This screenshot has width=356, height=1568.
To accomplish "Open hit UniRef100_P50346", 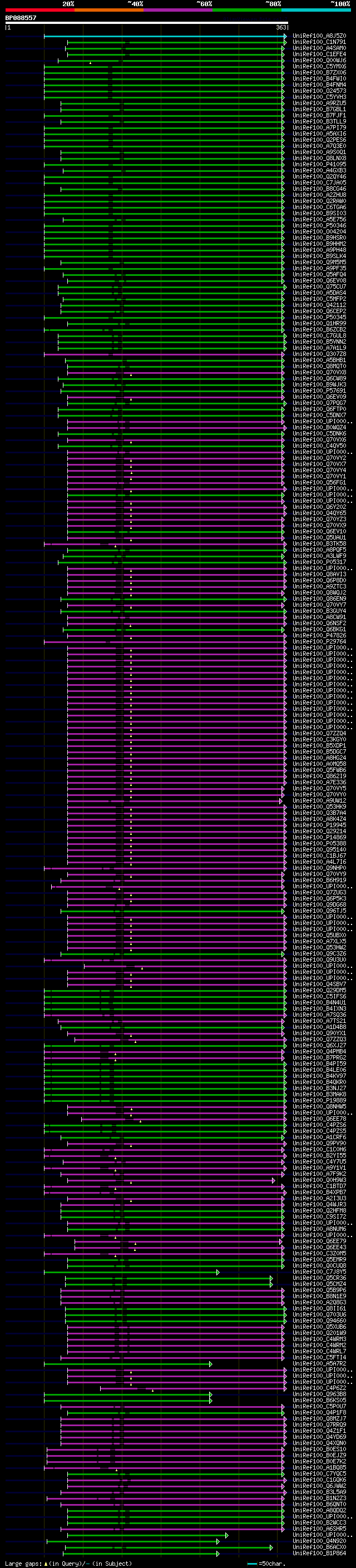I will [319, 225].
